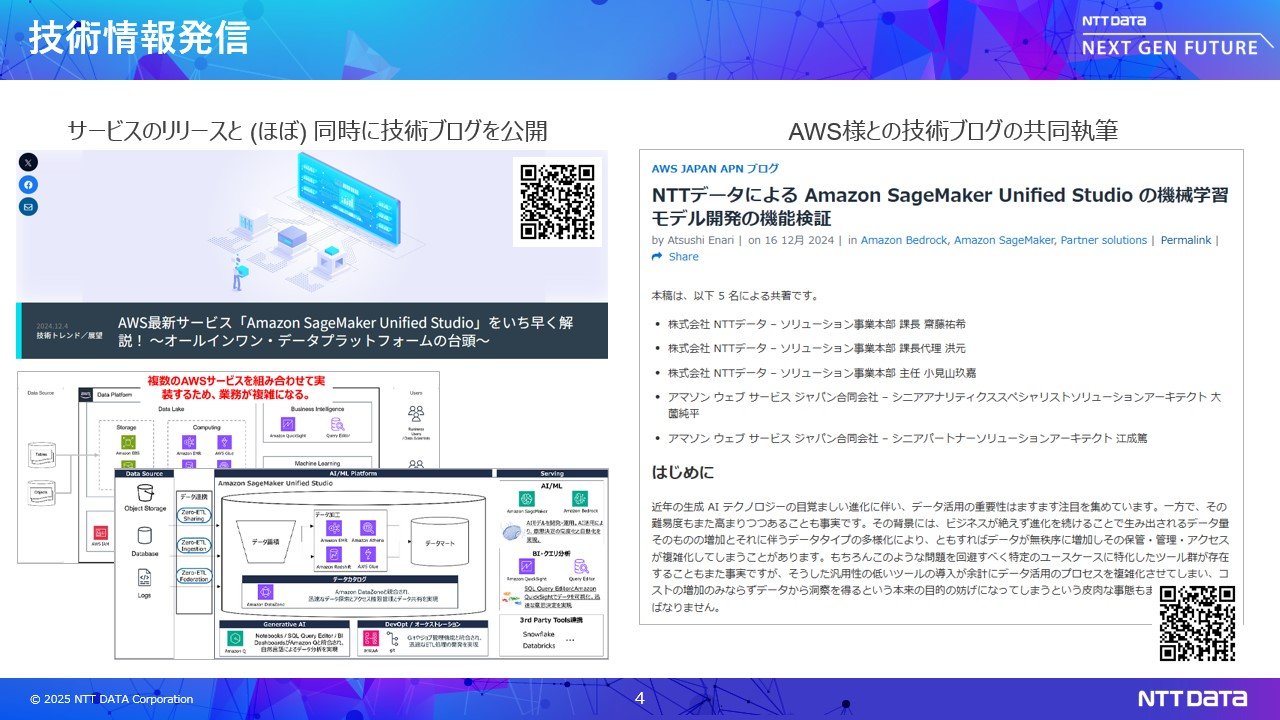The width and height of the screenshot is (1280, 720).
Task: Click the QR code beside the AWS blog article
Action: pyautogui.click(x=1197, y=623)
